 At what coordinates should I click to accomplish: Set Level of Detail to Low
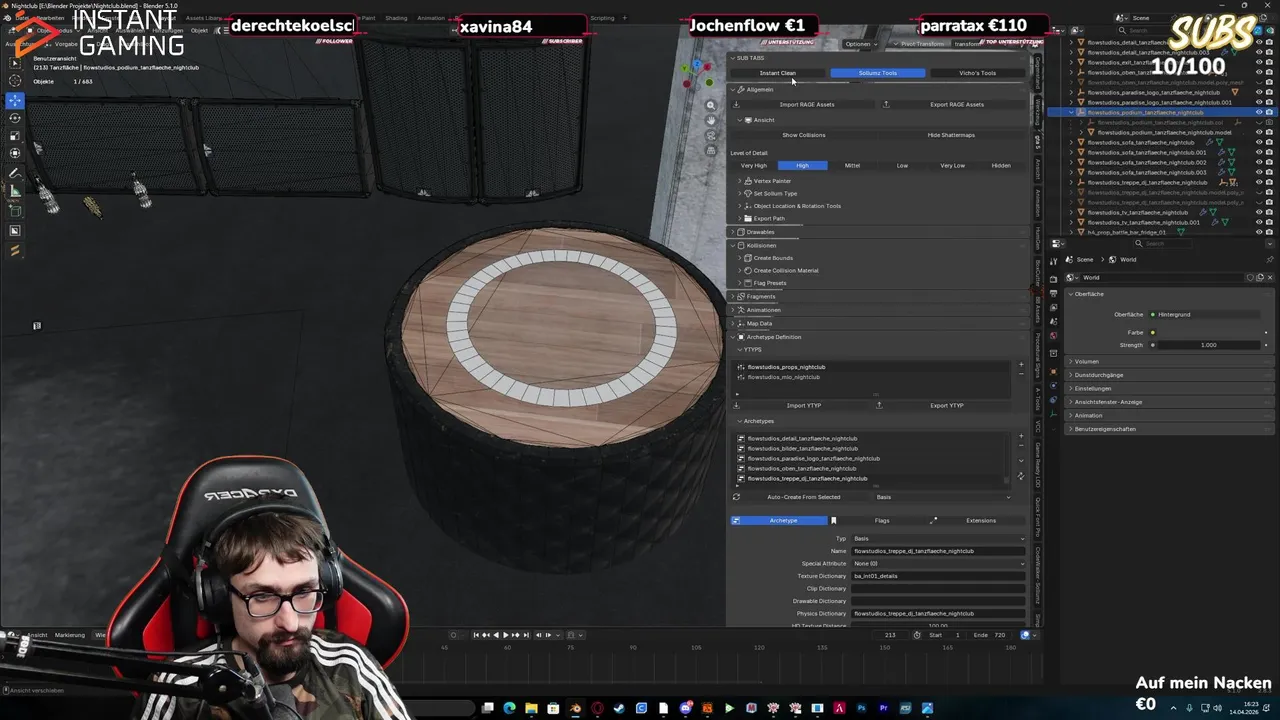(902, 165)
